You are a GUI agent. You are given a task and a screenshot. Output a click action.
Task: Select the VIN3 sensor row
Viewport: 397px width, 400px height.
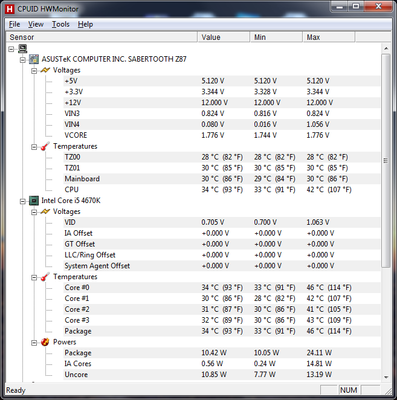point(222,114)
